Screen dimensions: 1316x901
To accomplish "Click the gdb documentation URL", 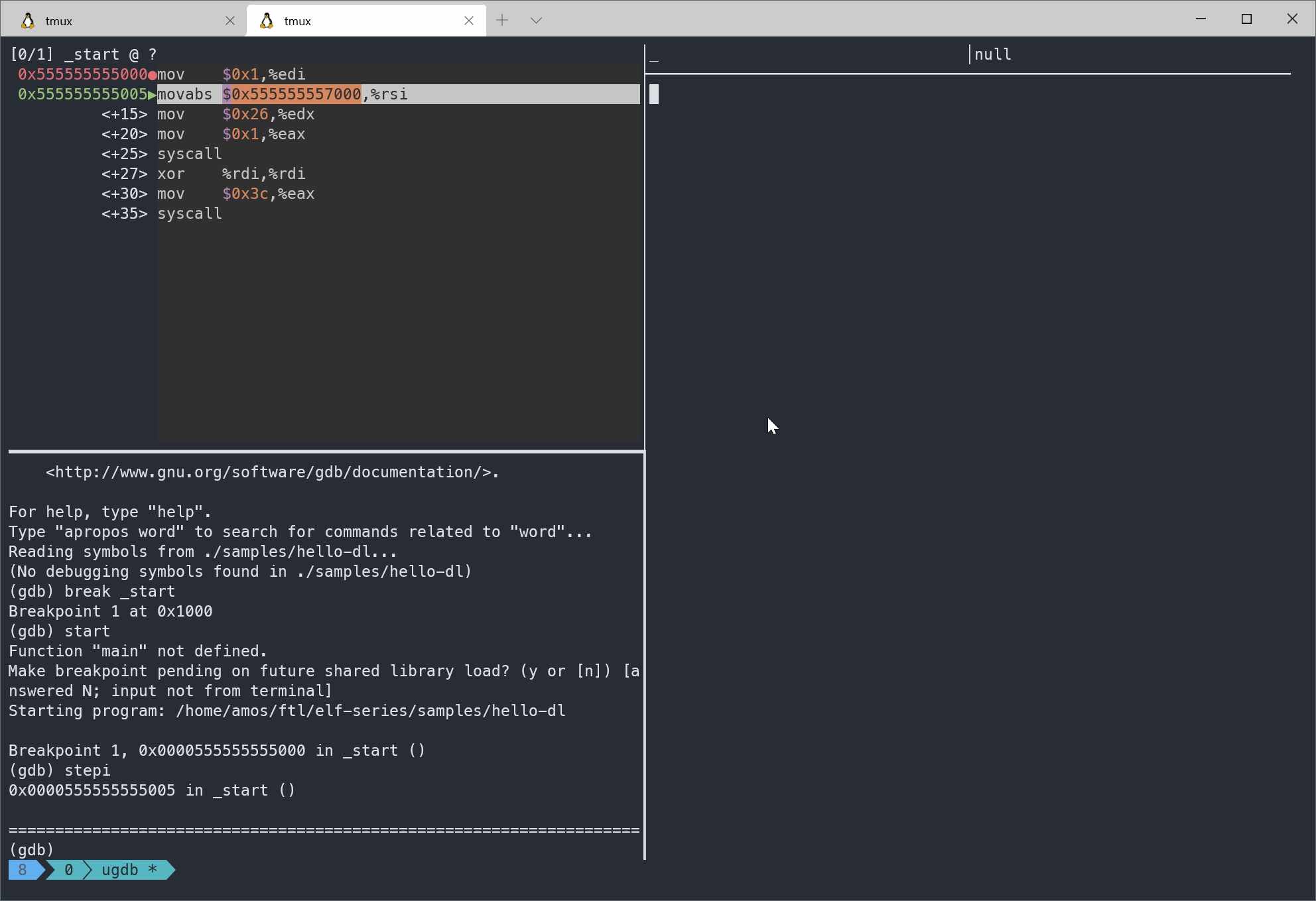I will point(272,472).
